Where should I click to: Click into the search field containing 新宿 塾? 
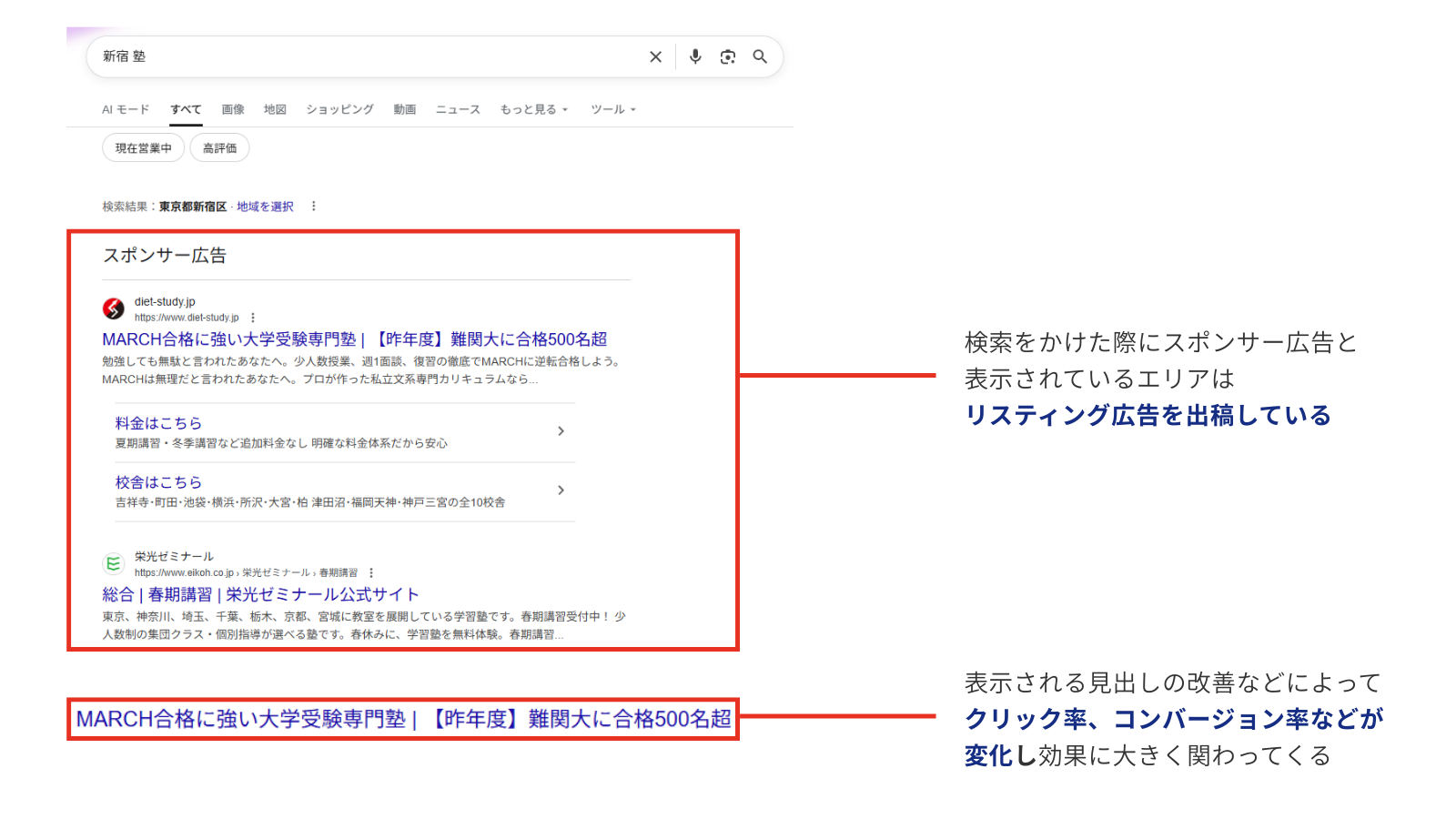pyautogui.click(x=364, y=56)
